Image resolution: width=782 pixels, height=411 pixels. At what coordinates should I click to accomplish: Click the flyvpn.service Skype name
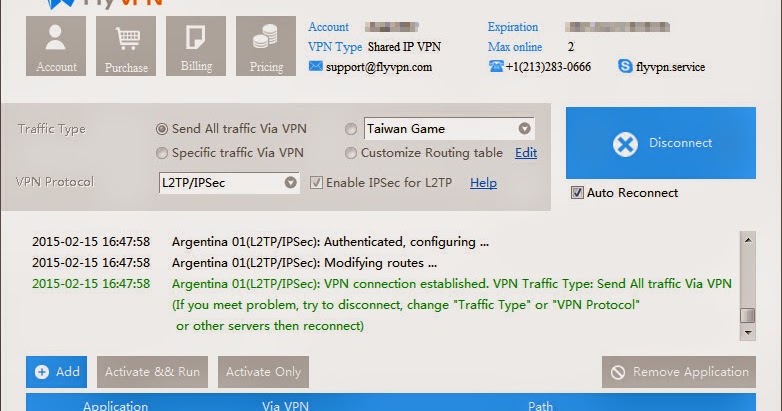coord(670,67)
